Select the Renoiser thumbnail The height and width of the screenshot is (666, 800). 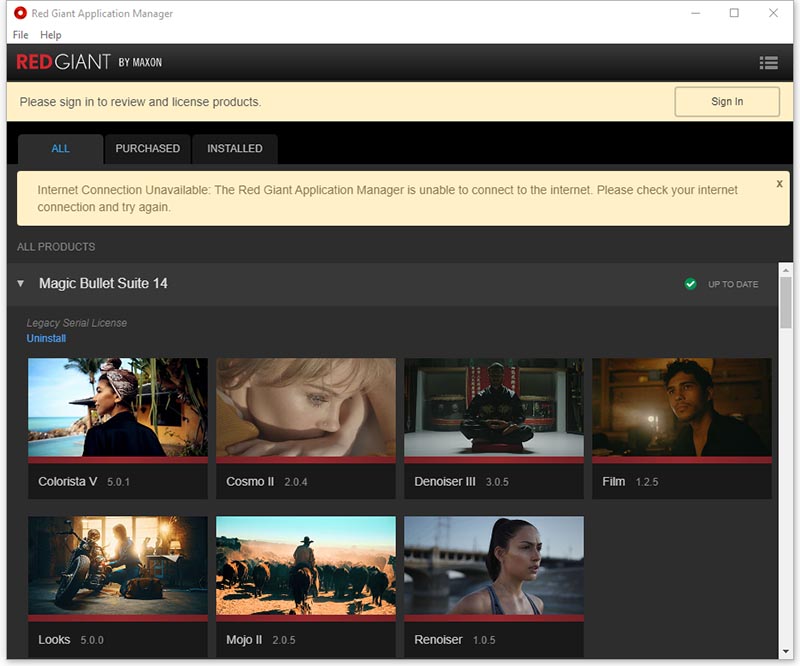point(494,565)
